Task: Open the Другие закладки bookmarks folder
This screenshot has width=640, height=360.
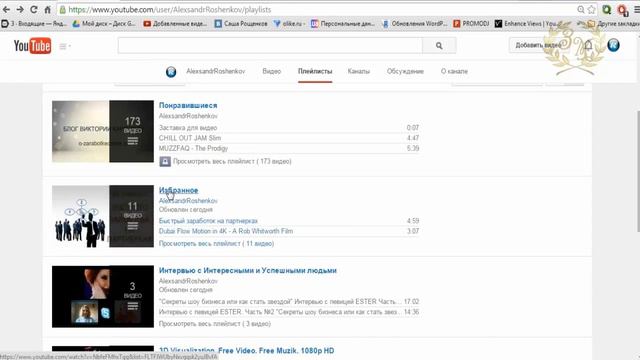Action: pyautogui.click(x=613, y=24)
